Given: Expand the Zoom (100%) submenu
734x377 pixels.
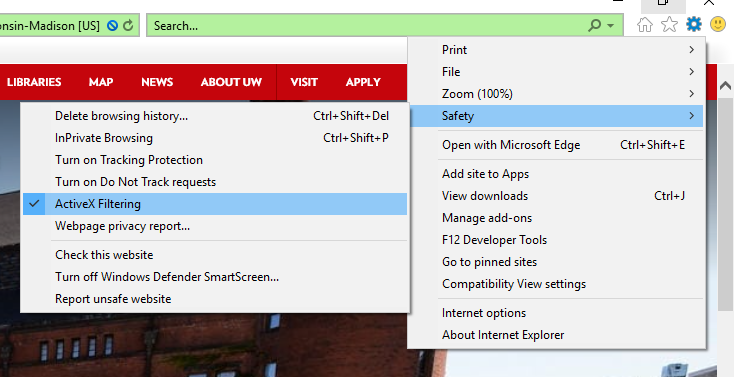Looking at the screenshot, I should [x=557, y=94].
